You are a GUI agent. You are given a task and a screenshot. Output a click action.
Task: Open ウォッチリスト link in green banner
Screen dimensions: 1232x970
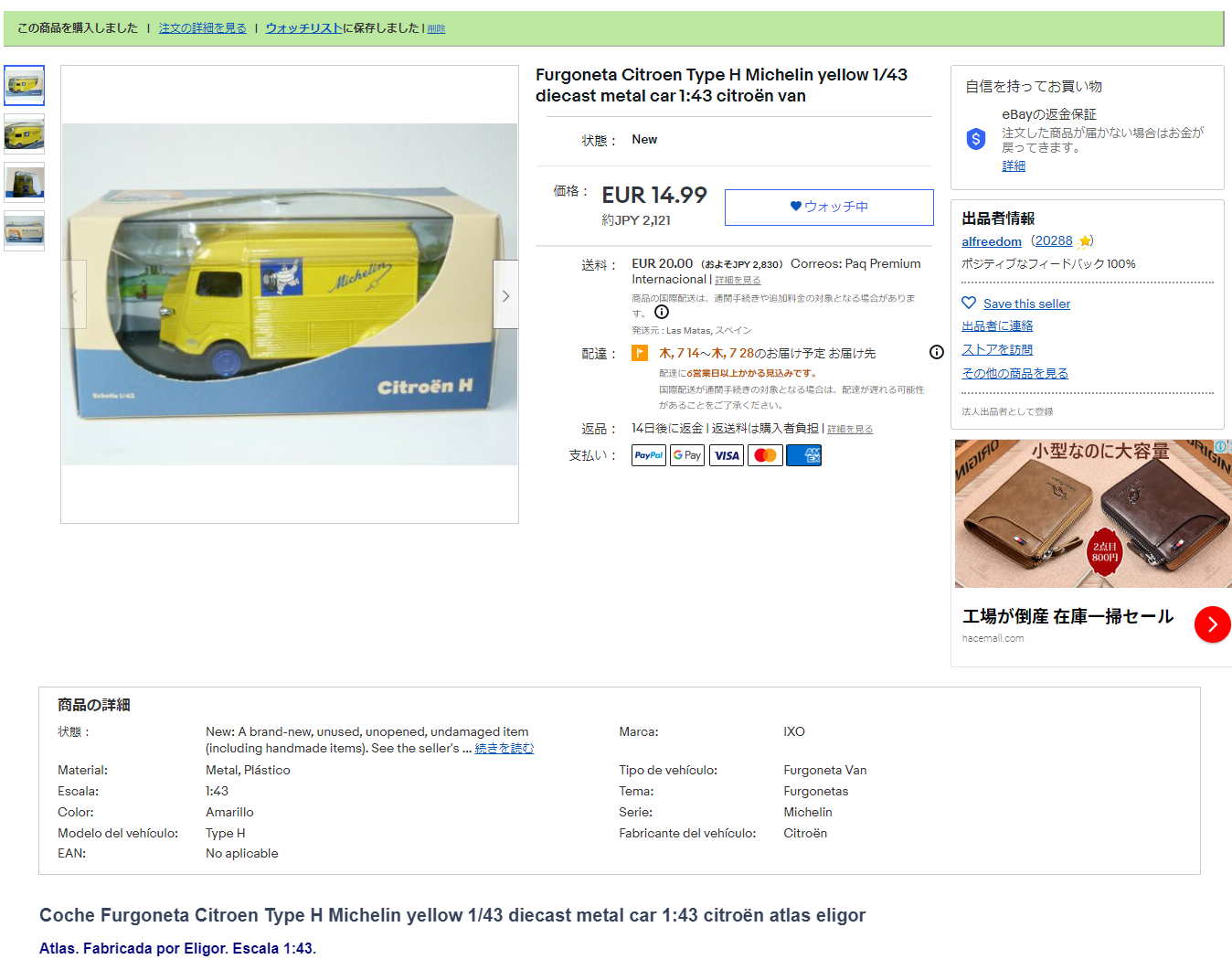[304, 28]
